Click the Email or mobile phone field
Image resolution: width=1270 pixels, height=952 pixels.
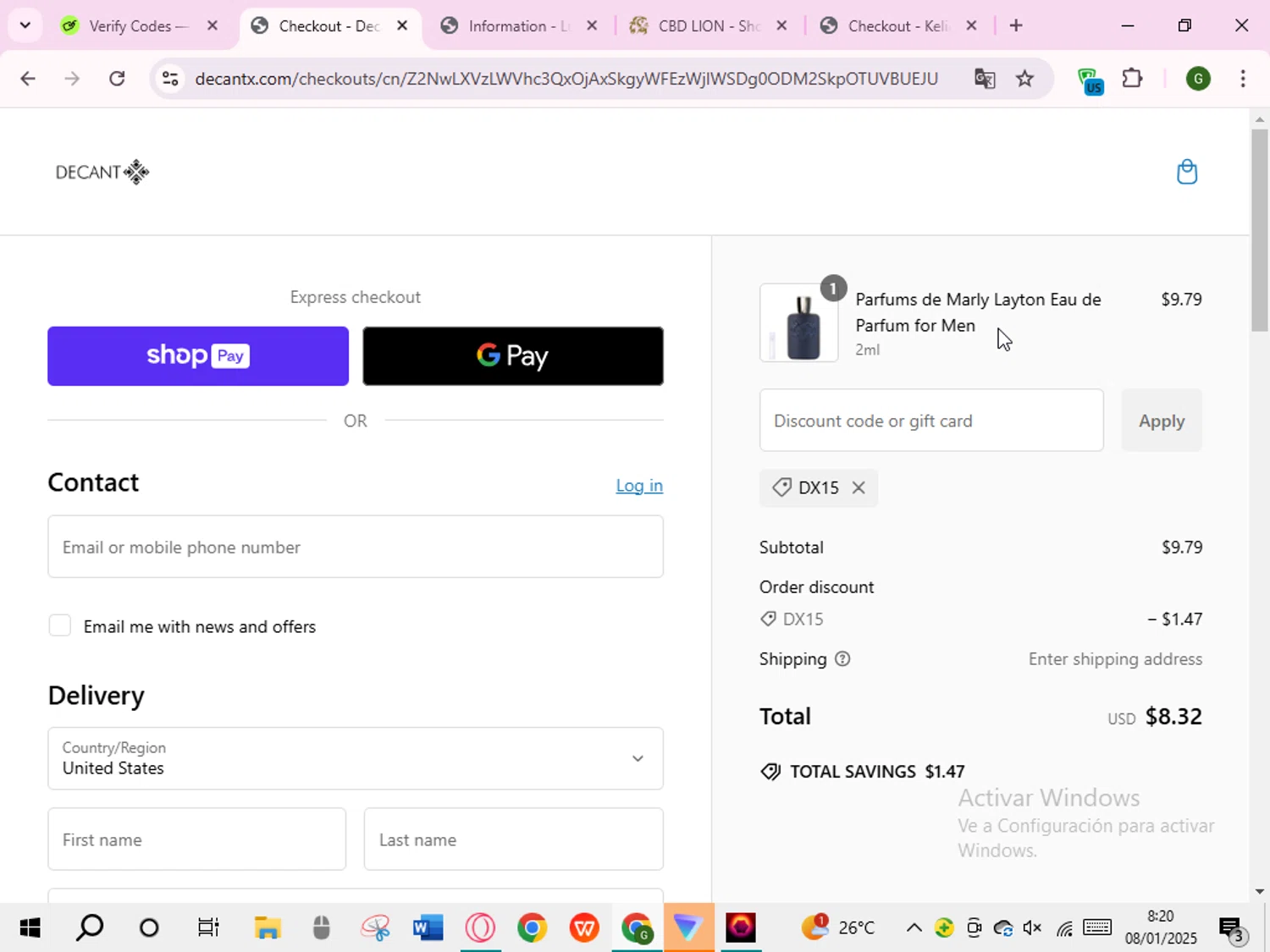[356, 547]
